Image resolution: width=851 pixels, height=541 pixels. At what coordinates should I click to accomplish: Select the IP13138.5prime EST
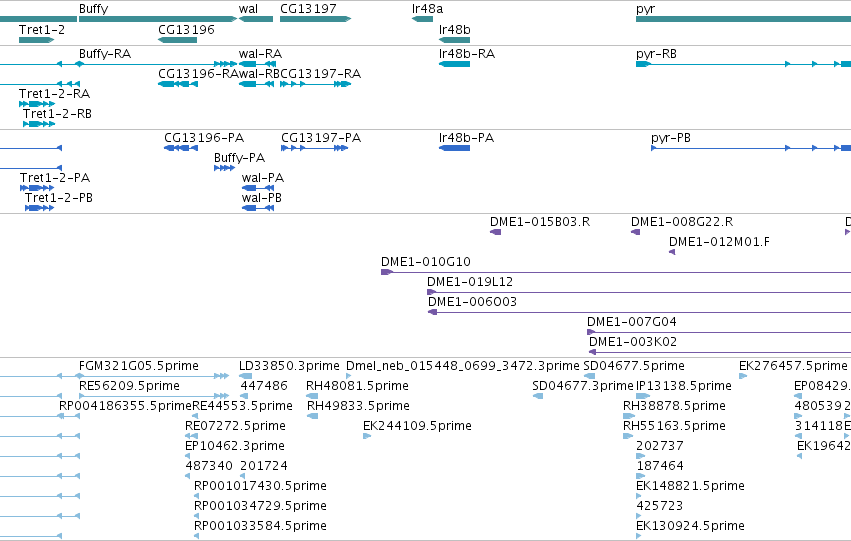point(643,396)
